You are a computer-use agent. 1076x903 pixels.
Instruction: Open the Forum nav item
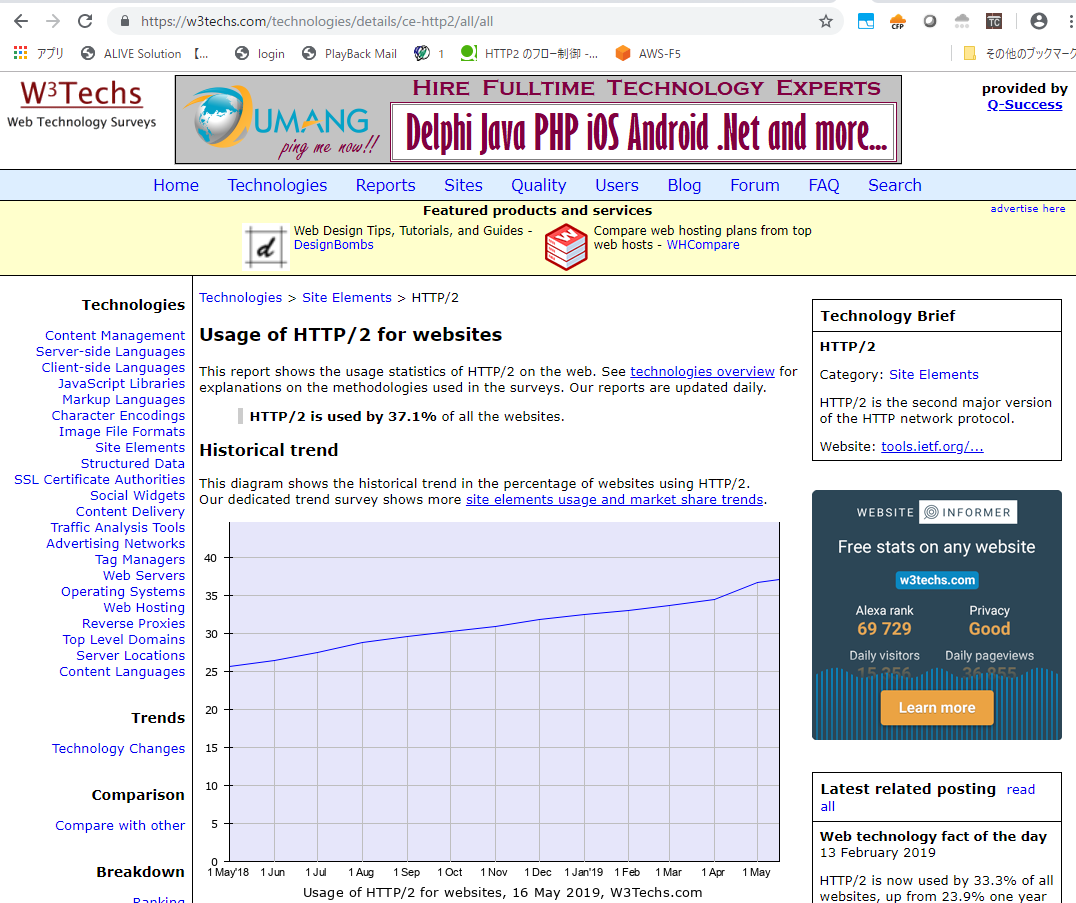(x=755, y=185)
